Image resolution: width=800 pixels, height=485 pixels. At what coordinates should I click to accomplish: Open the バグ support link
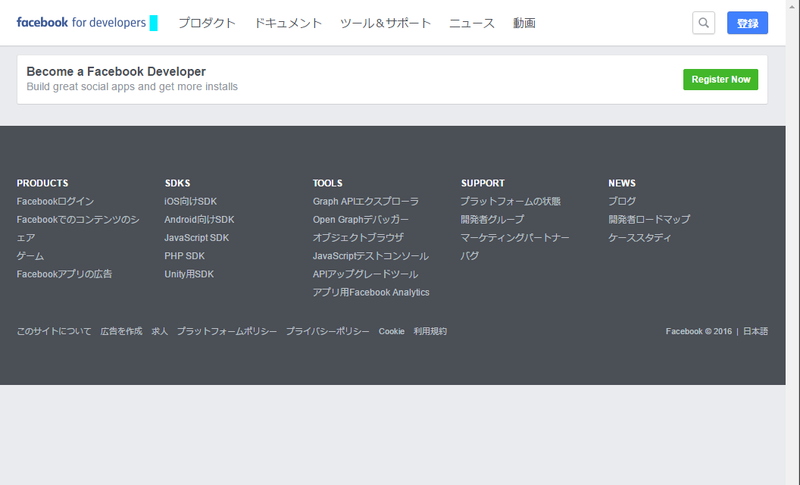469,256
